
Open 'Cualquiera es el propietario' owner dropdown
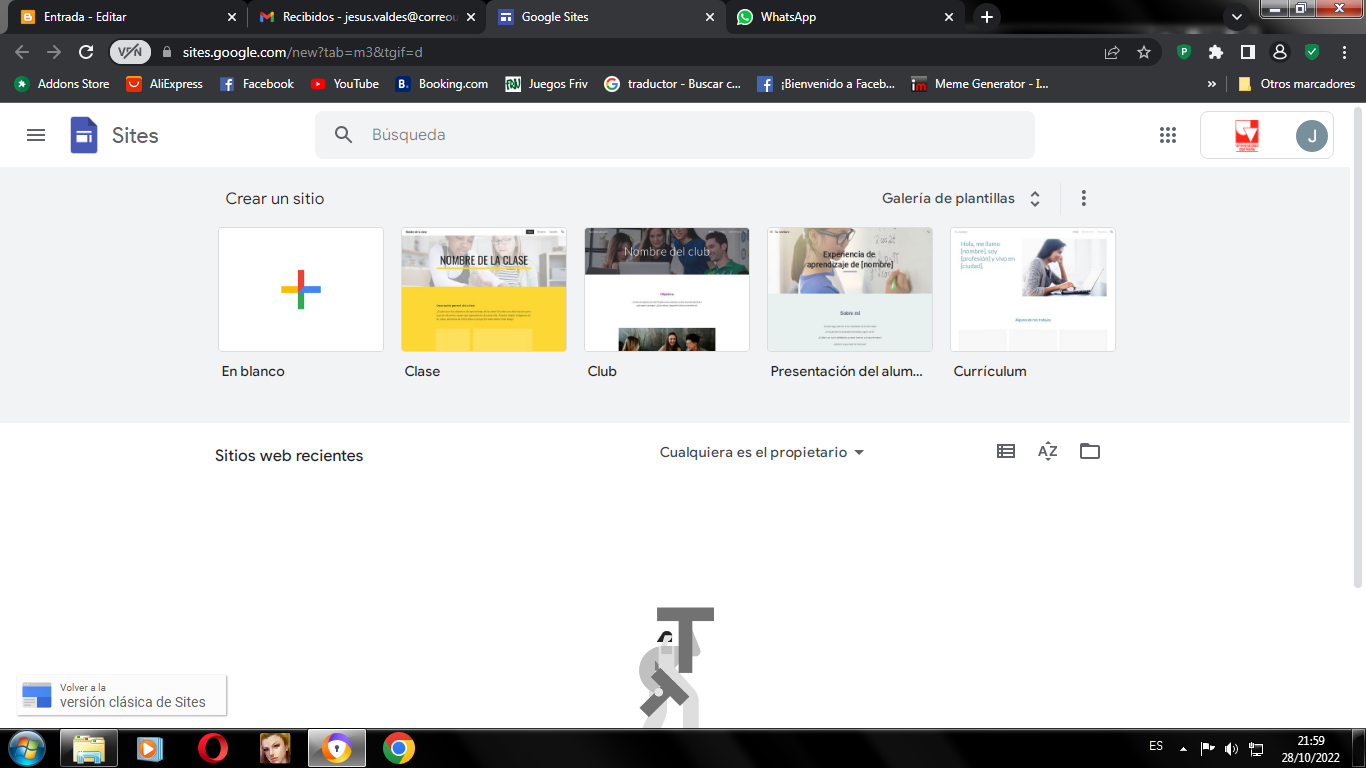(761, 452)
